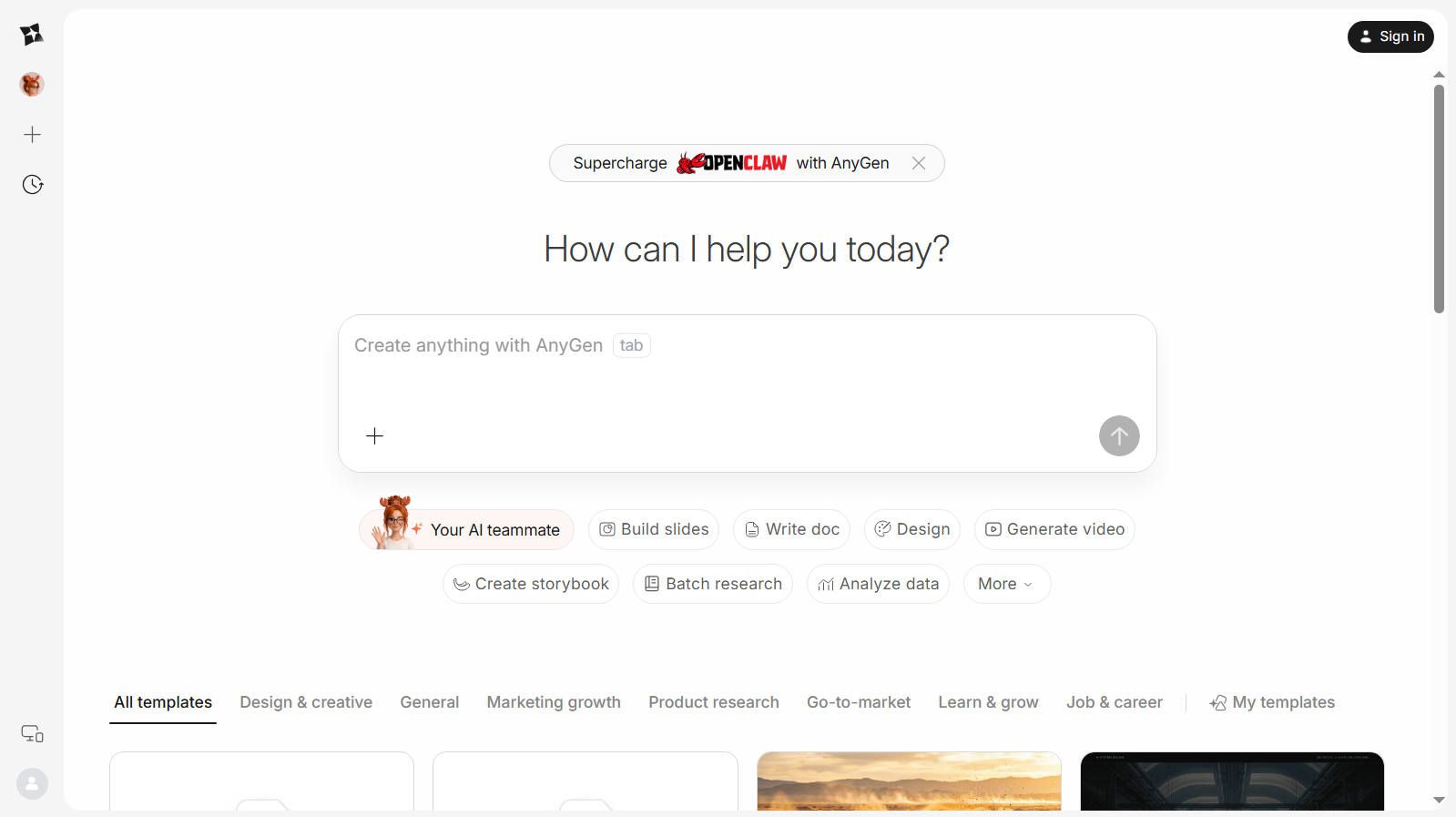Click the Sign in button
This screenshot has height=817, width=1456.
tap(1390, 36)
